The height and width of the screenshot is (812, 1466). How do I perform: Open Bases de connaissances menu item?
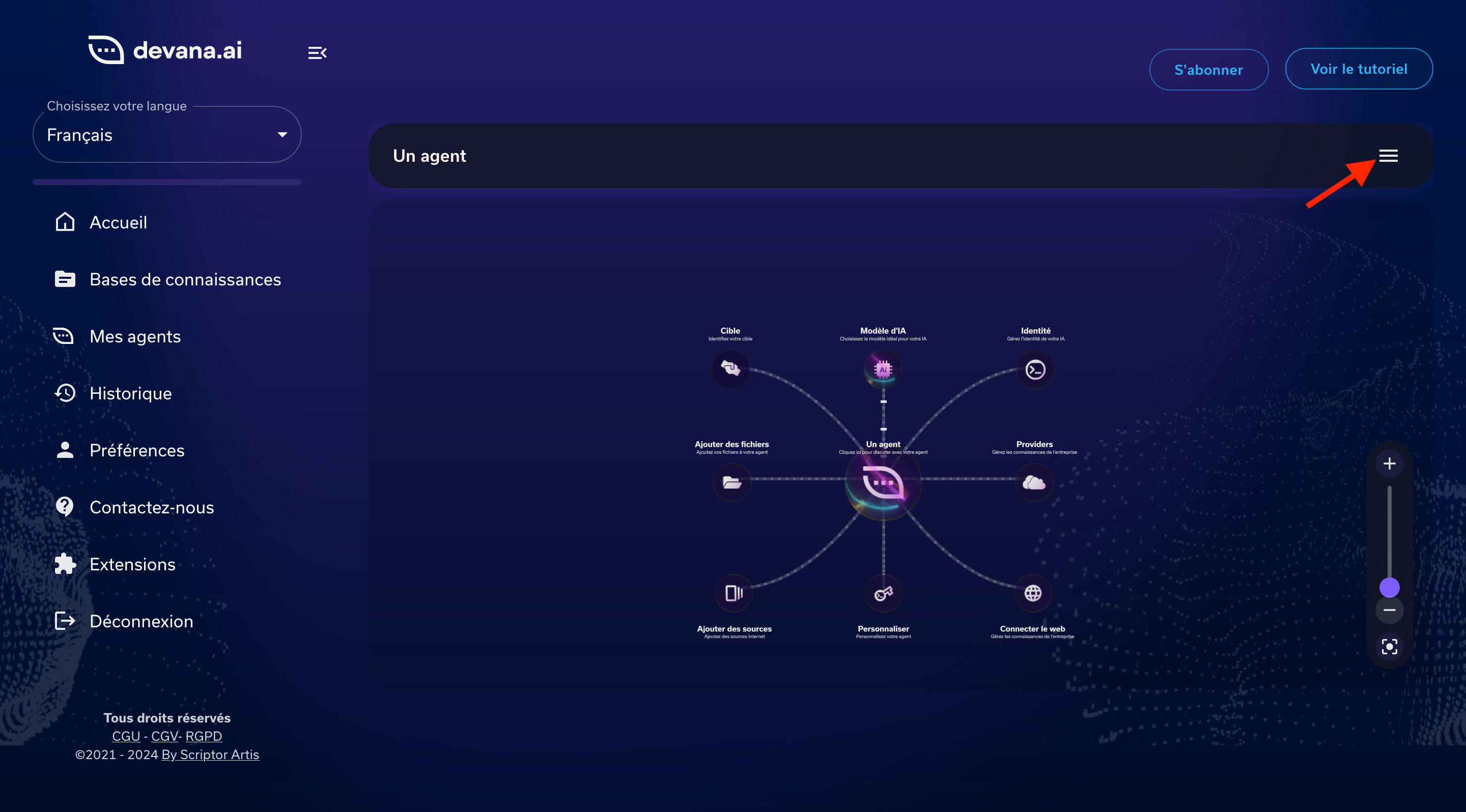(185, 279)
